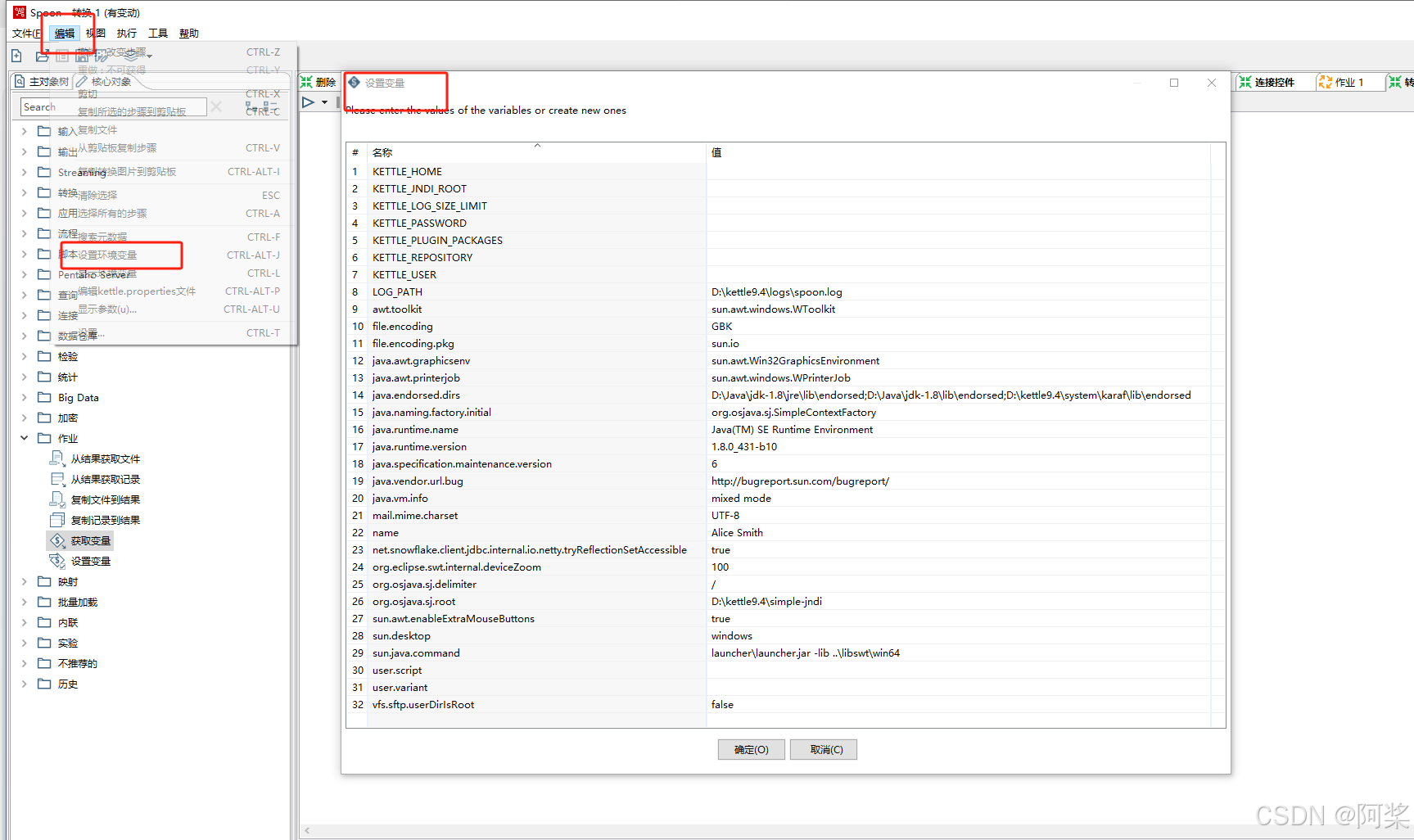Expand the 历史 tree node

24,684
